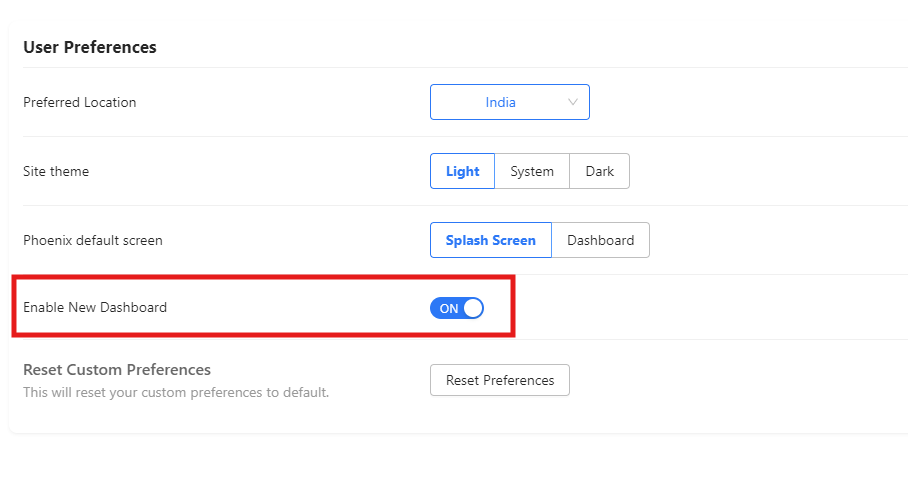Click the User Preferences heading
The height and width of the screenshot is (492, 908).
90,47
